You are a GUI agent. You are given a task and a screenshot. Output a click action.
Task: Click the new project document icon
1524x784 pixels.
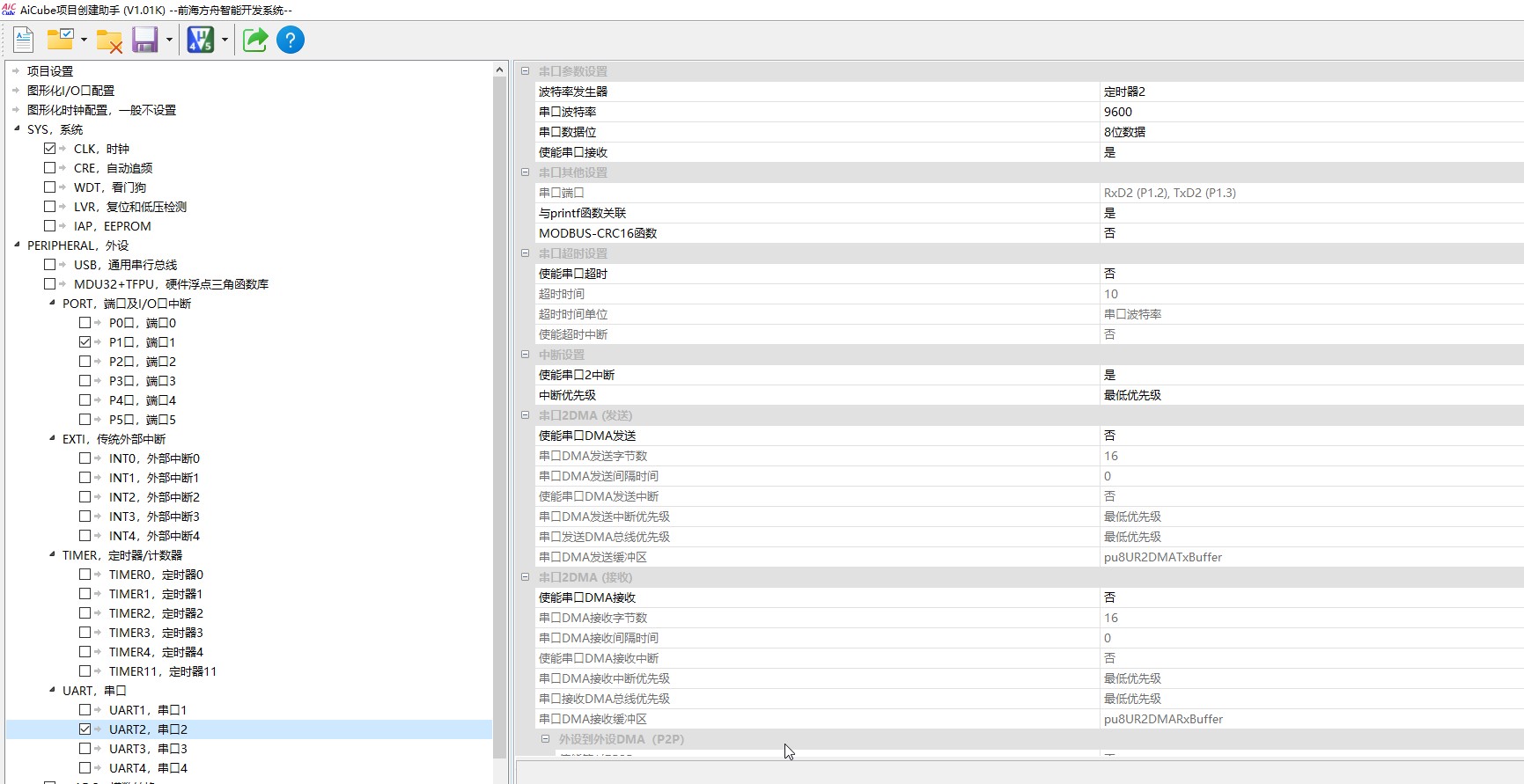pos(24,40)
